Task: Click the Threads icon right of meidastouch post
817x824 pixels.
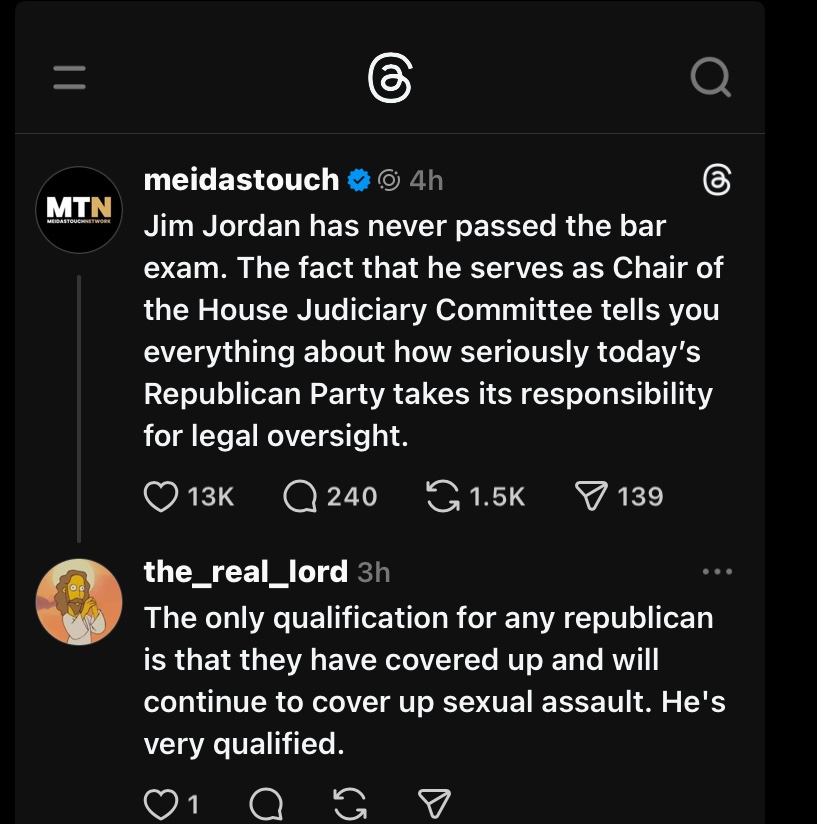Action: click(x=717, y=180)
